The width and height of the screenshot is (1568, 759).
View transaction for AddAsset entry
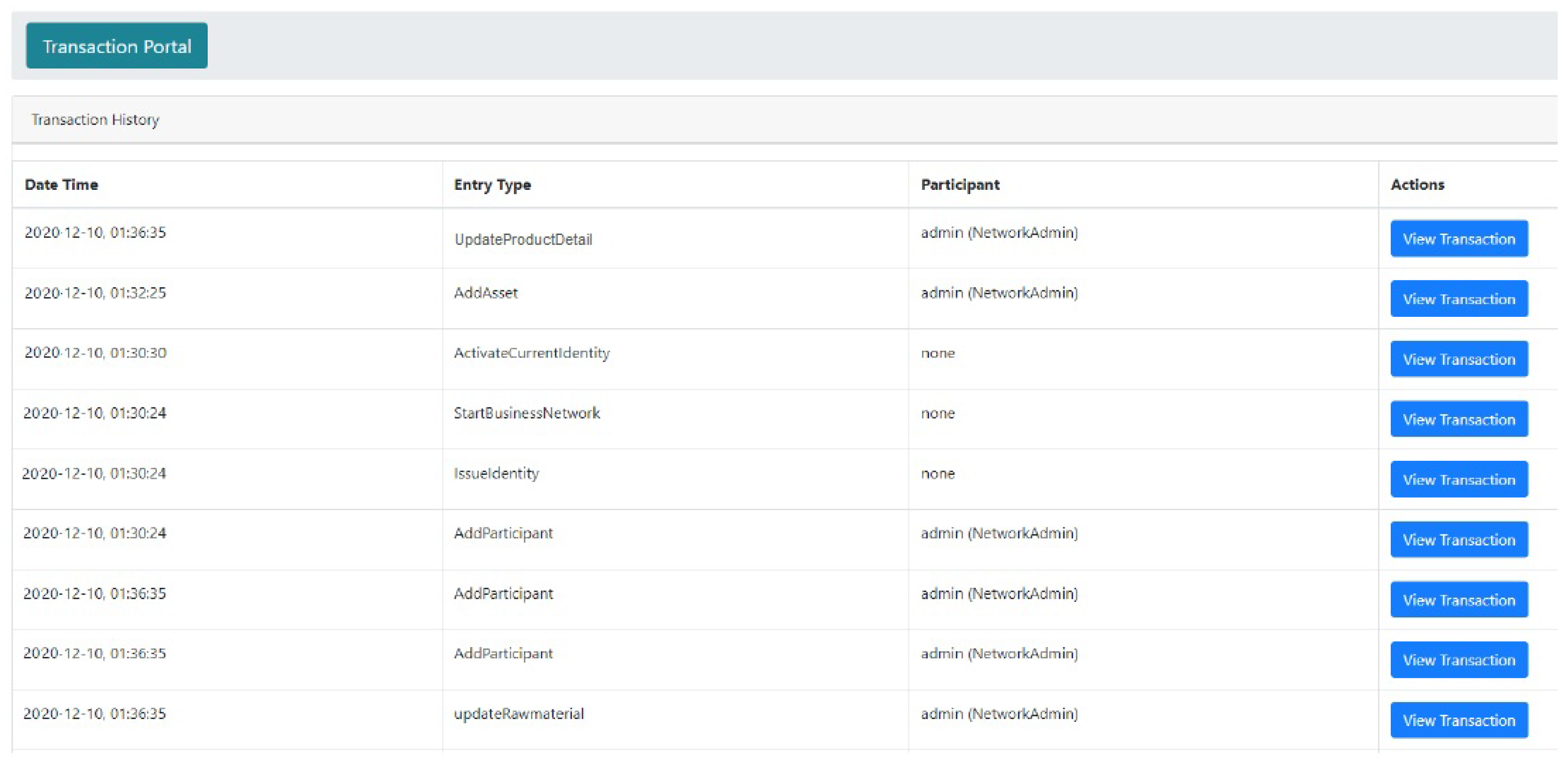pyautogui.click(x=1458, y=299)
